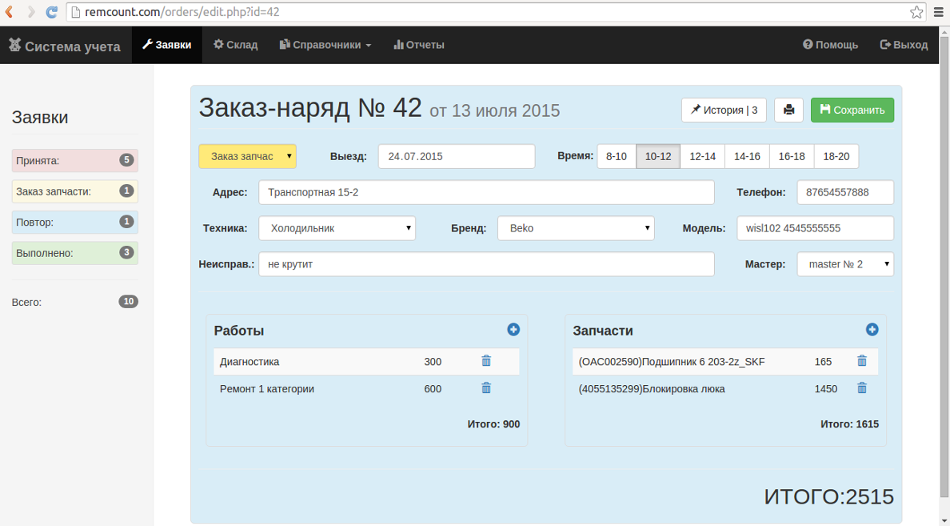Image resolution: width=950 pixels, height=526 pixels.
Task: Add a new spare part with plus icon
Action: tap(872, 329)
